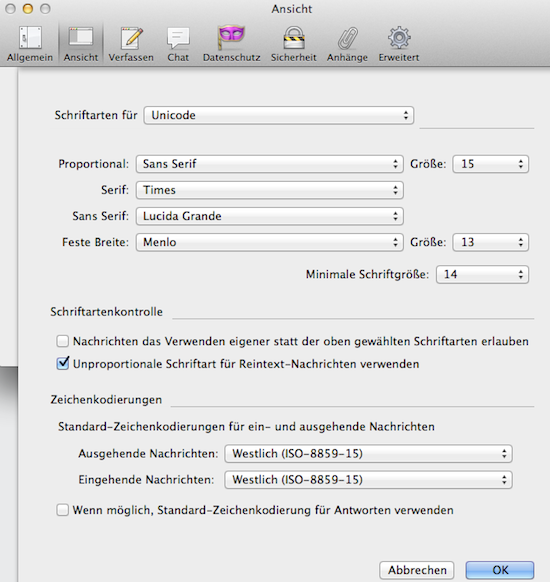Screen dimensions: 550x582
Task: Confirm settings with the OK button
Action: pos(500,570)
